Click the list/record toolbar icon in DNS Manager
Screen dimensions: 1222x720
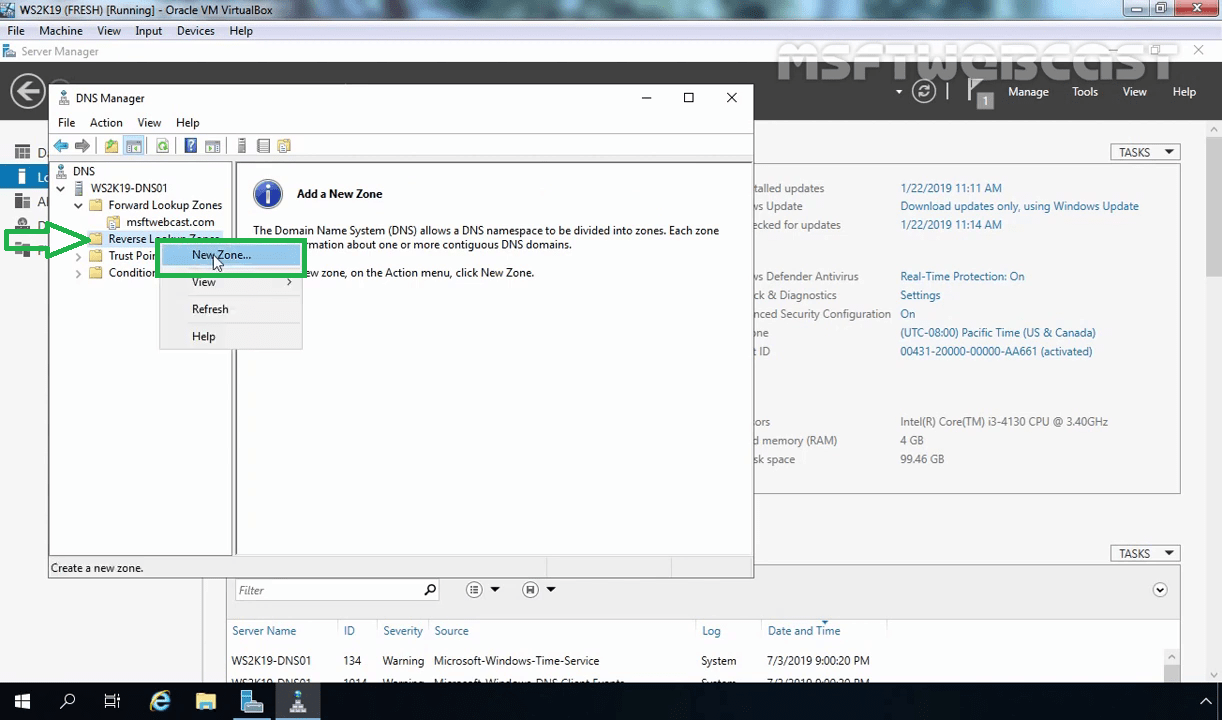263,146
